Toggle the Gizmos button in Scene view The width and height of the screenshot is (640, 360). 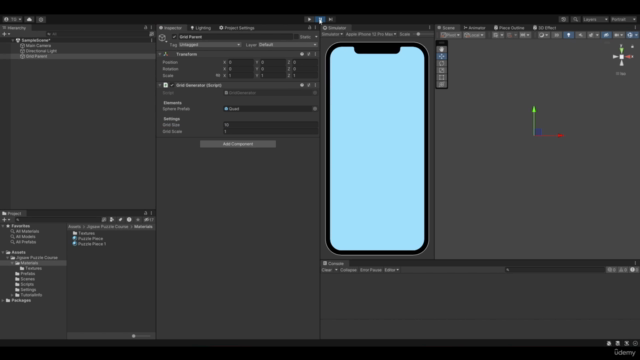[x=630, y=35]
